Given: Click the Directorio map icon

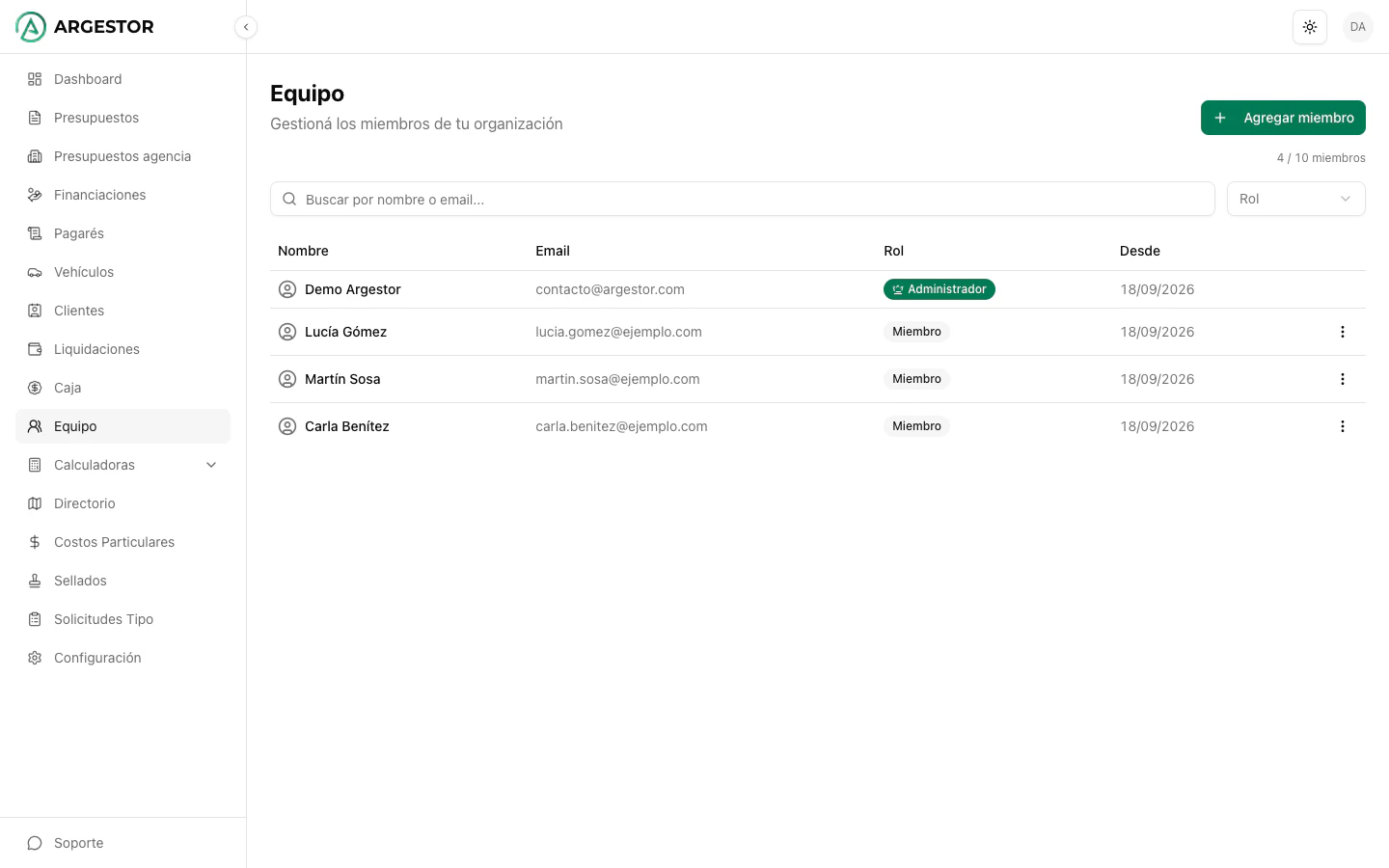Looking at the screenshot, I should [35, 503].
